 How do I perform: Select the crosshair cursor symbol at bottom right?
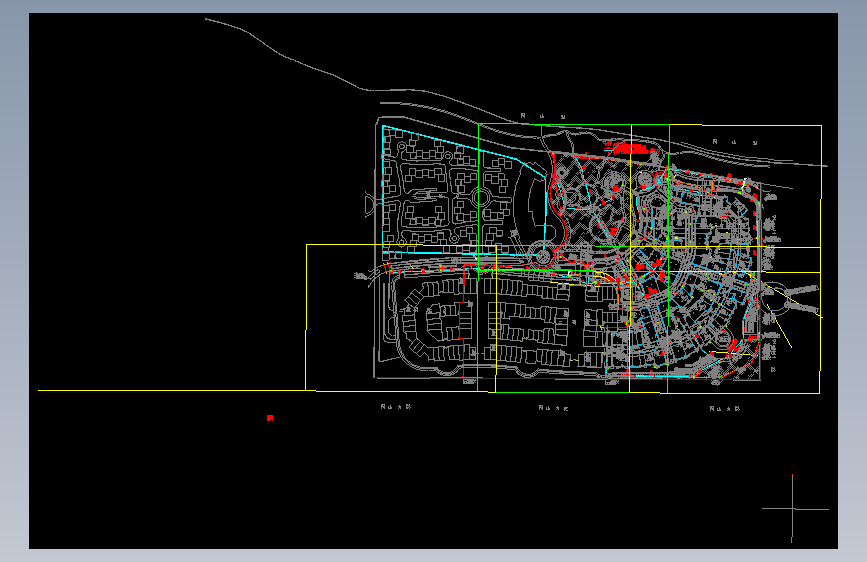coord(793,508)
